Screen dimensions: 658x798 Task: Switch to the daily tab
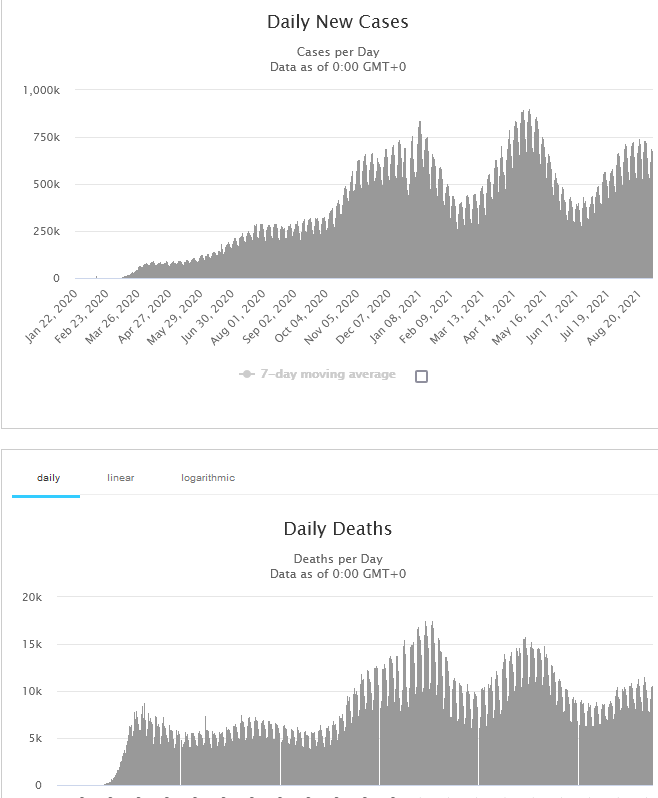tap(48, 478)
